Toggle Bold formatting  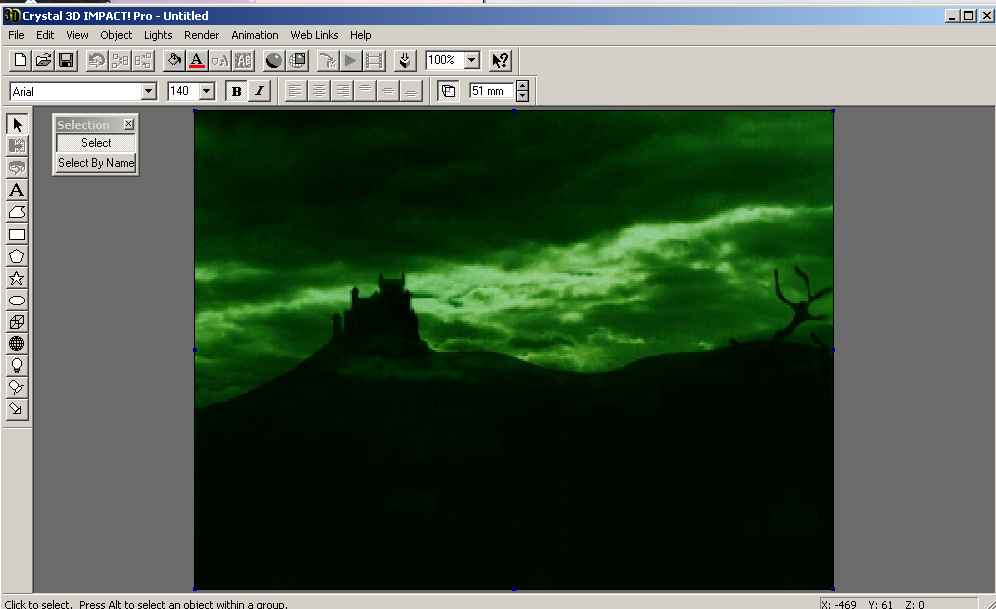236,91
